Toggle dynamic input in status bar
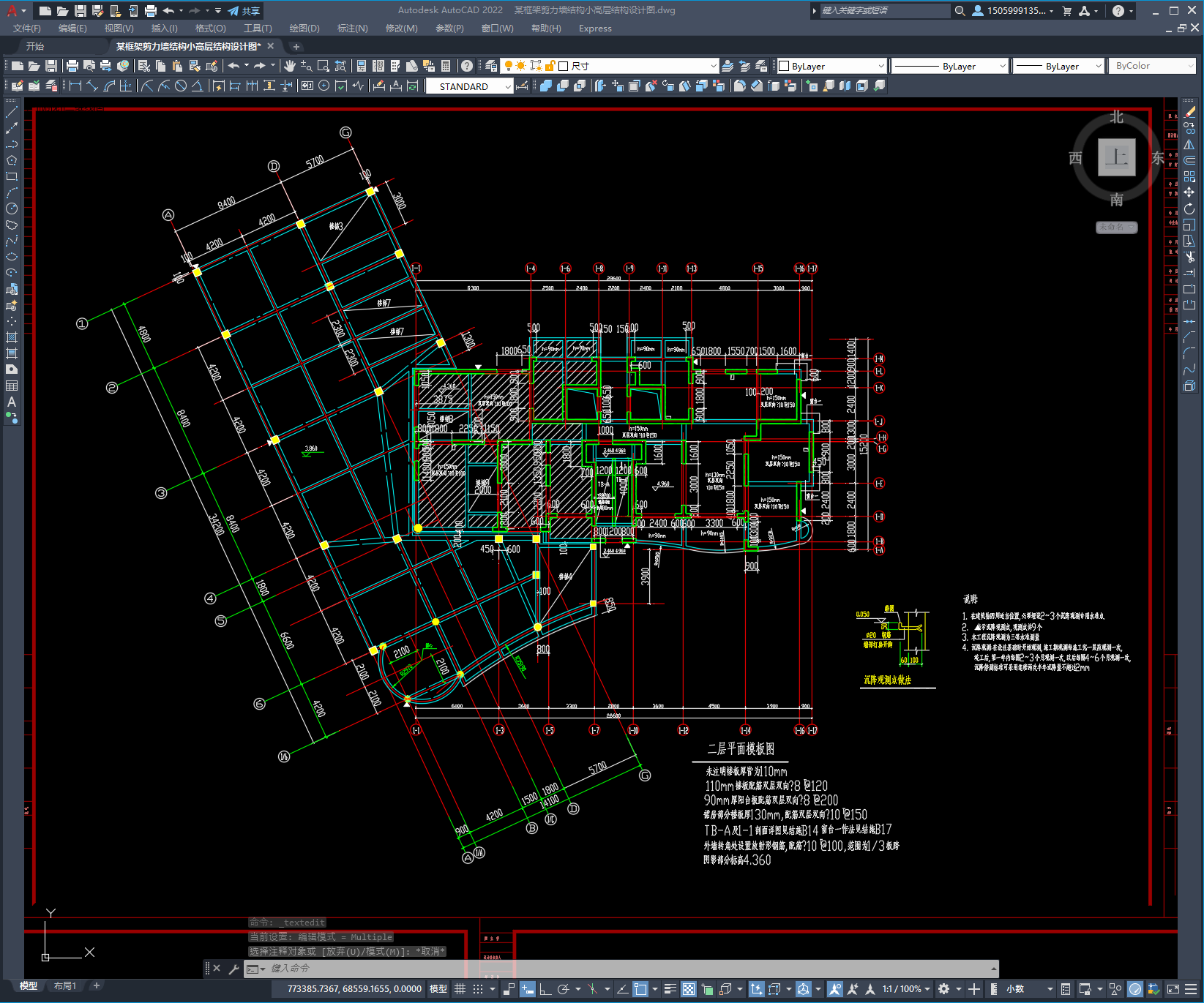 click(x=528, y=989)
